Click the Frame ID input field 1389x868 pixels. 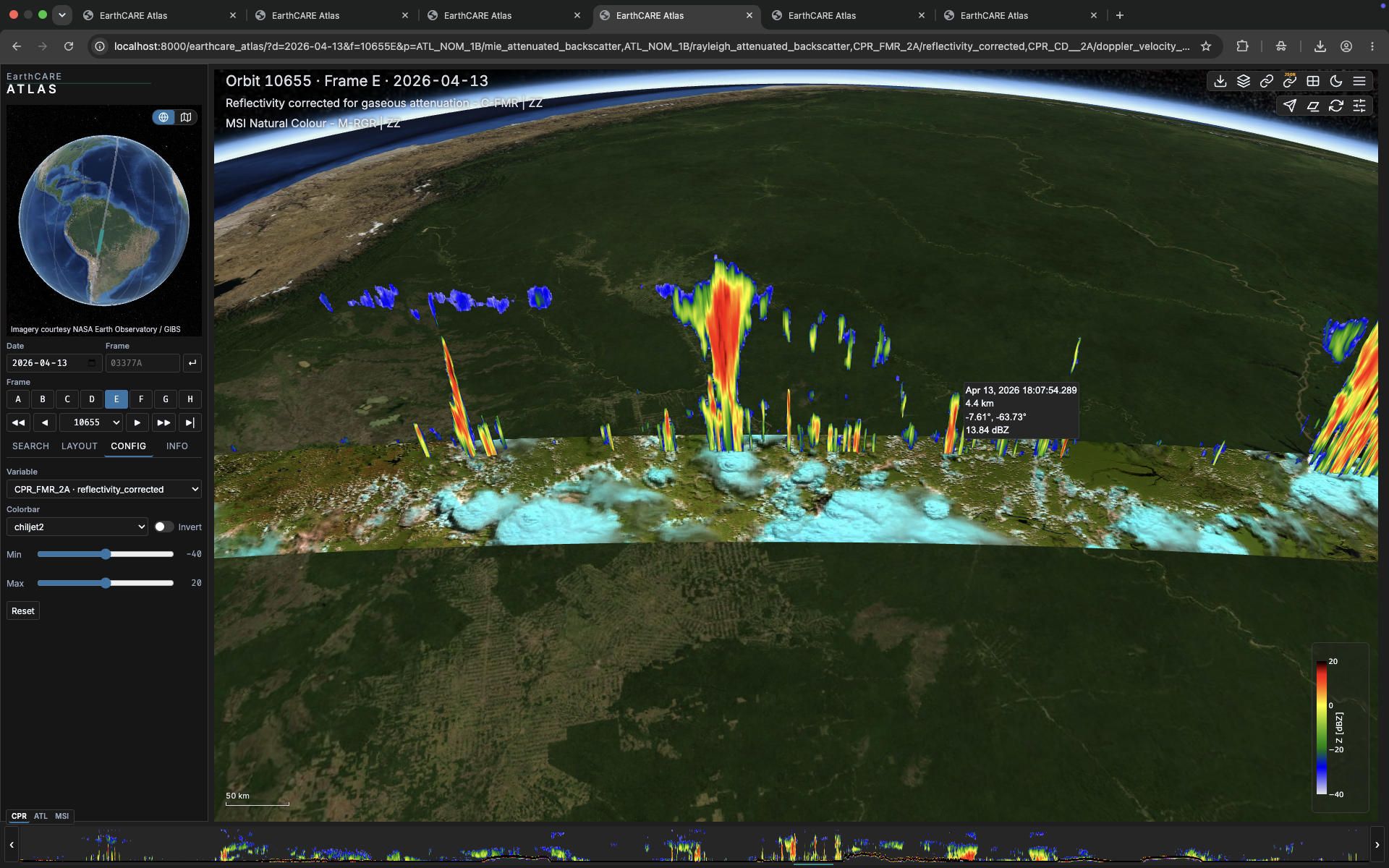coord(143,363)
